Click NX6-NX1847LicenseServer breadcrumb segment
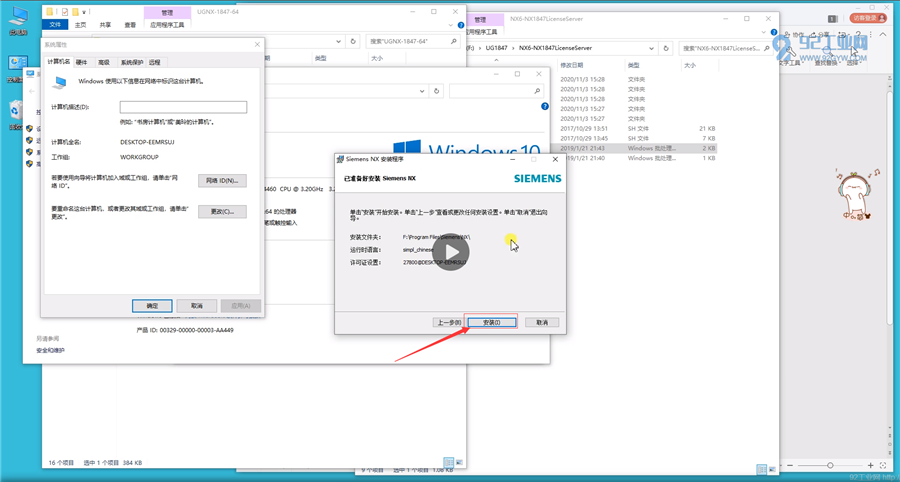The height and width of the screenshot is (482, 900). click(x=555, y=48)
